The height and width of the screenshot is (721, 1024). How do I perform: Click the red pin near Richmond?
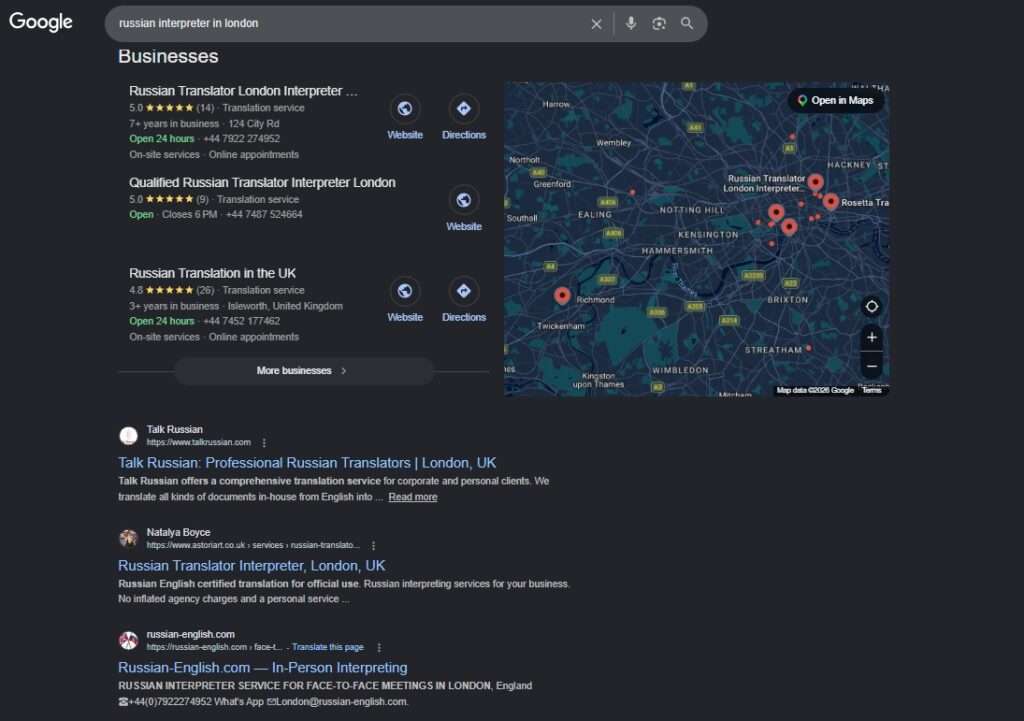[562, 296]
